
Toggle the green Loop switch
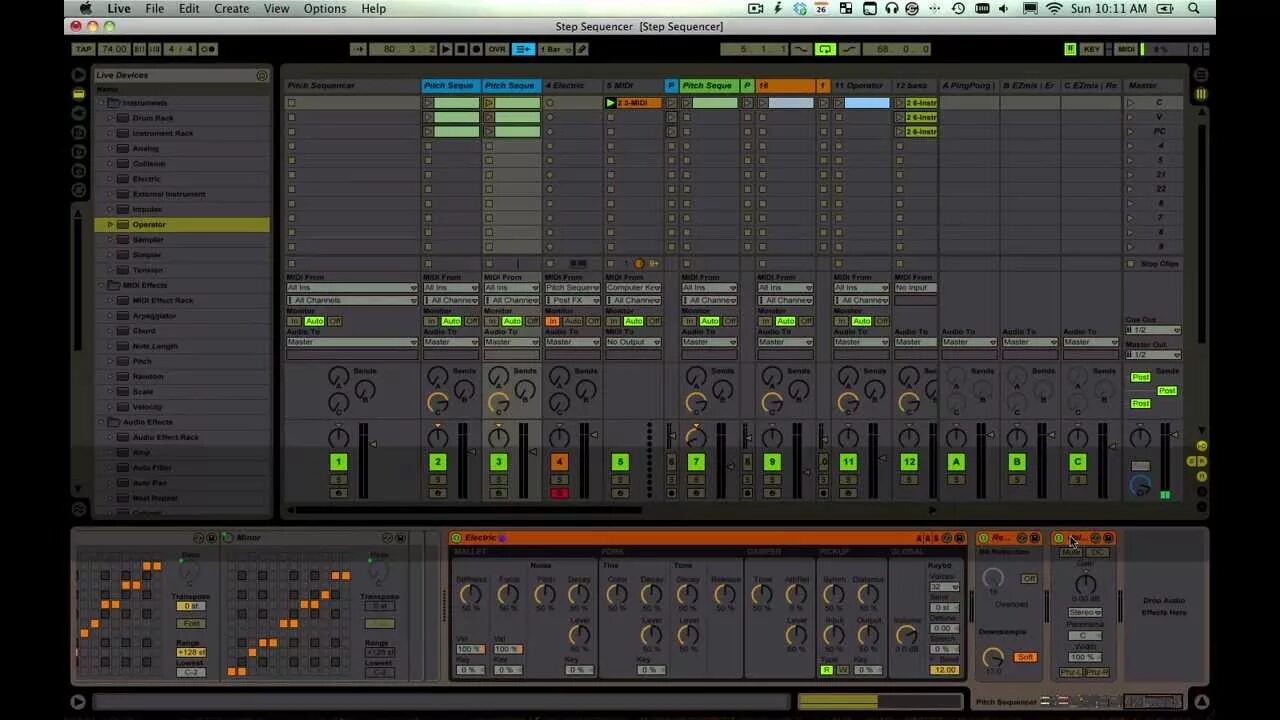[825, 49]
